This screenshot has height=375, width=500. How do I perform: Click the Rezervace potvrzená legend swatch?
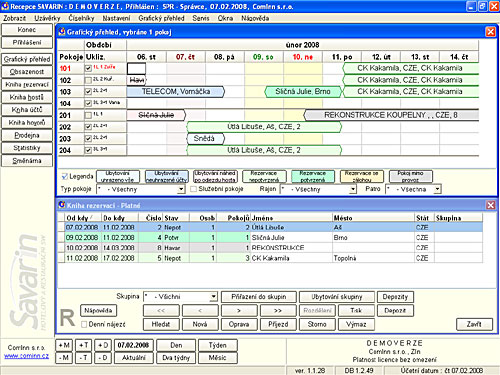(313, 177)
